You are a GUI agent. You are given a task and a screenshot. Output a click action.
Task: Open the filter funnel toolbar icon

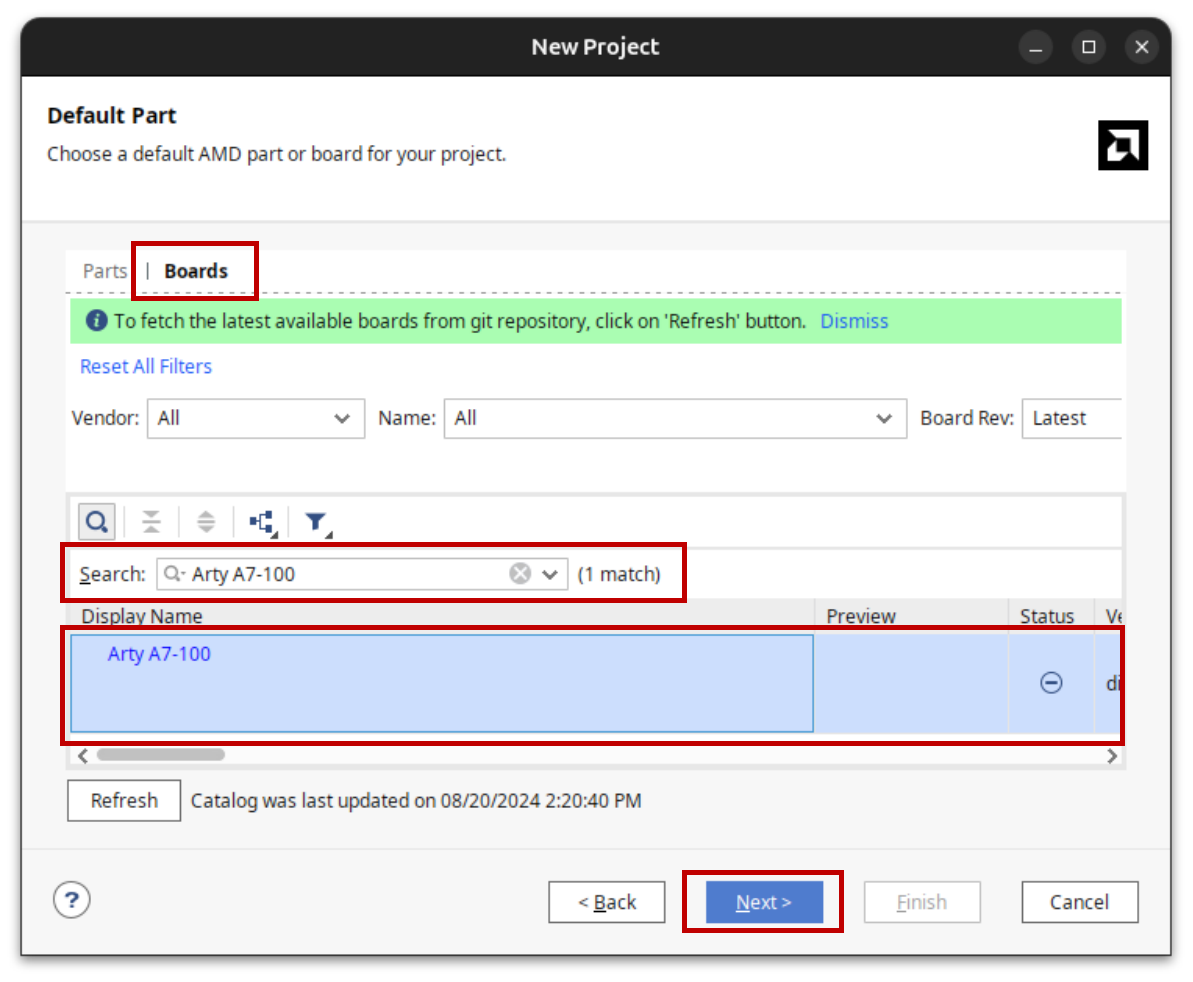pyautogui.click(x=317, y=522)
